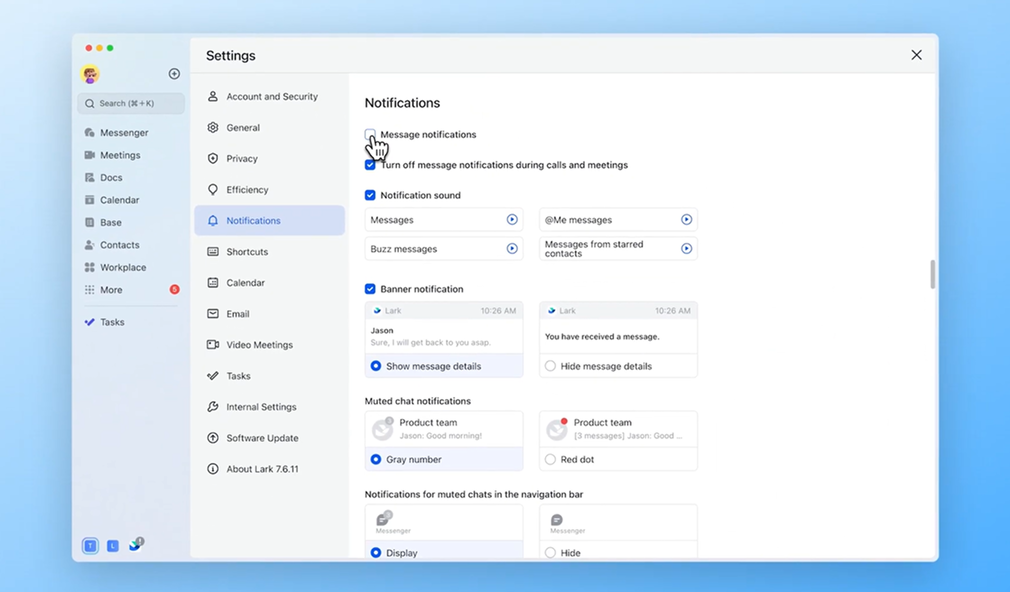Click the plus icon beside the profile avatar
This screenshot has height=592, width=1010.
[174, 74]
